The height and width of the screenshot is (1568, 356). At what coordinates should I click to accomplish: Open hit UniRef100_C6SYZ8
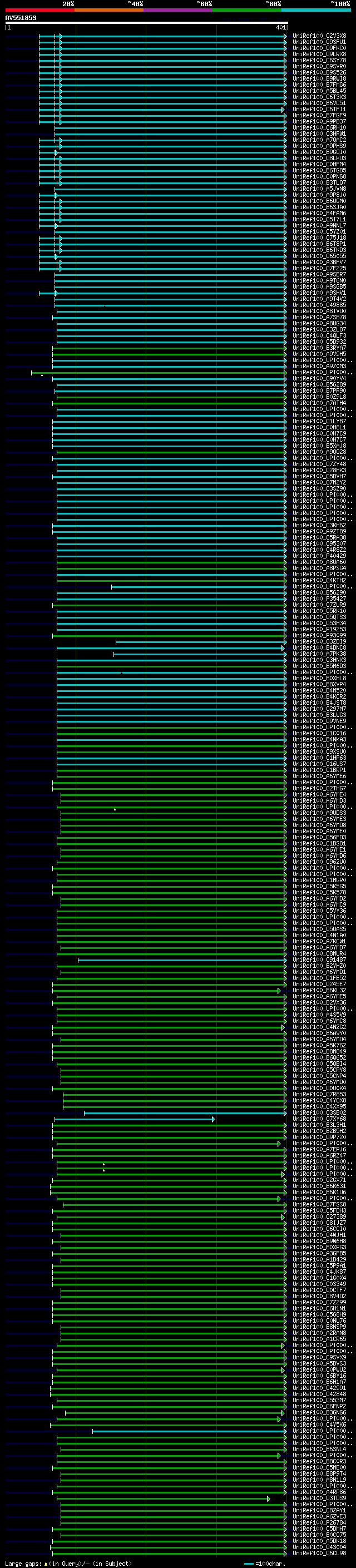(x=319, y=60)
